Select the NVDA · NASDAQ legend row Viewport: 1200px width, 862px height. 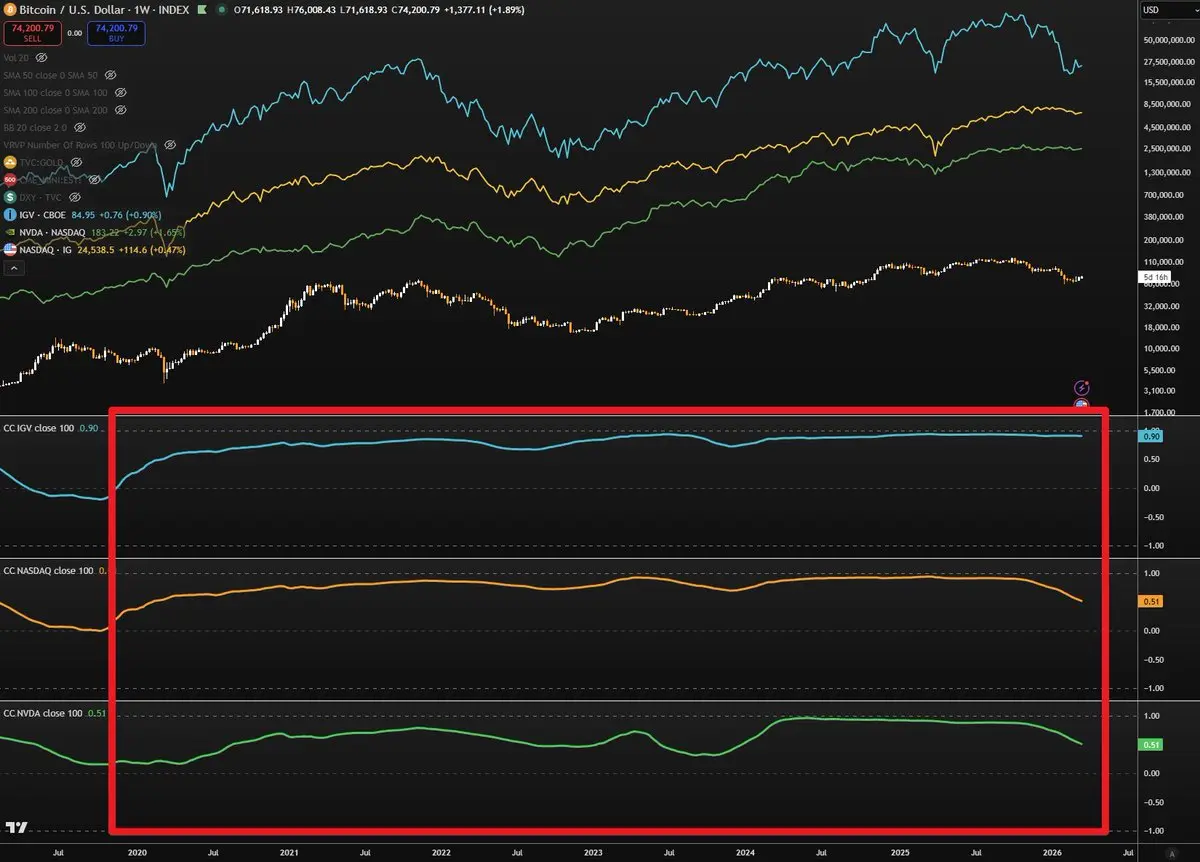pos(94,232)
